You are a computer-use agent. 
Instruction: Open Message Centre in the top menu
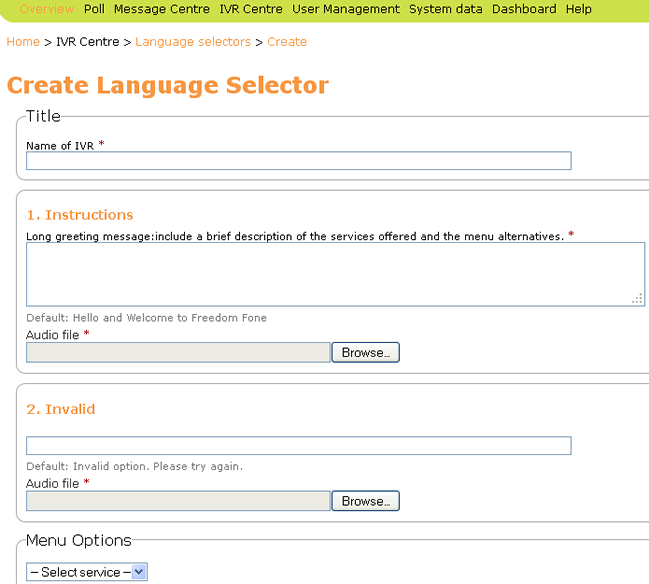click(x=162, y=9)
